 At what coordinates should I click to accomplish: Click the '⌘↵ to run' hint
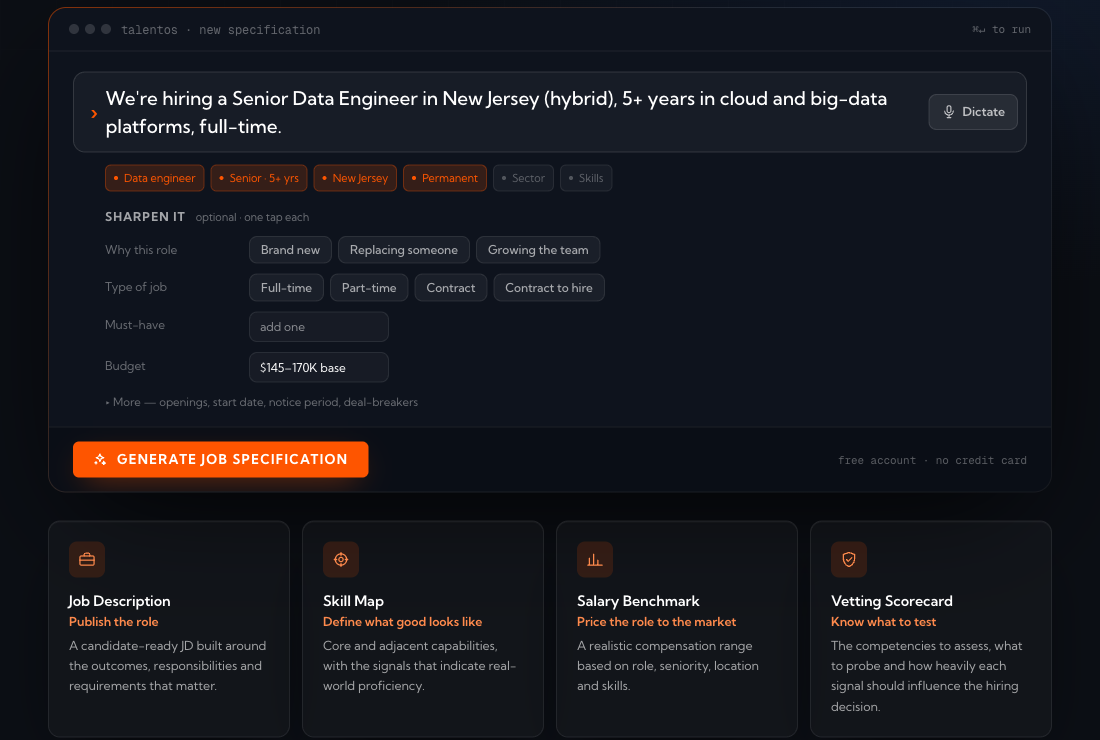[1001, 29]
